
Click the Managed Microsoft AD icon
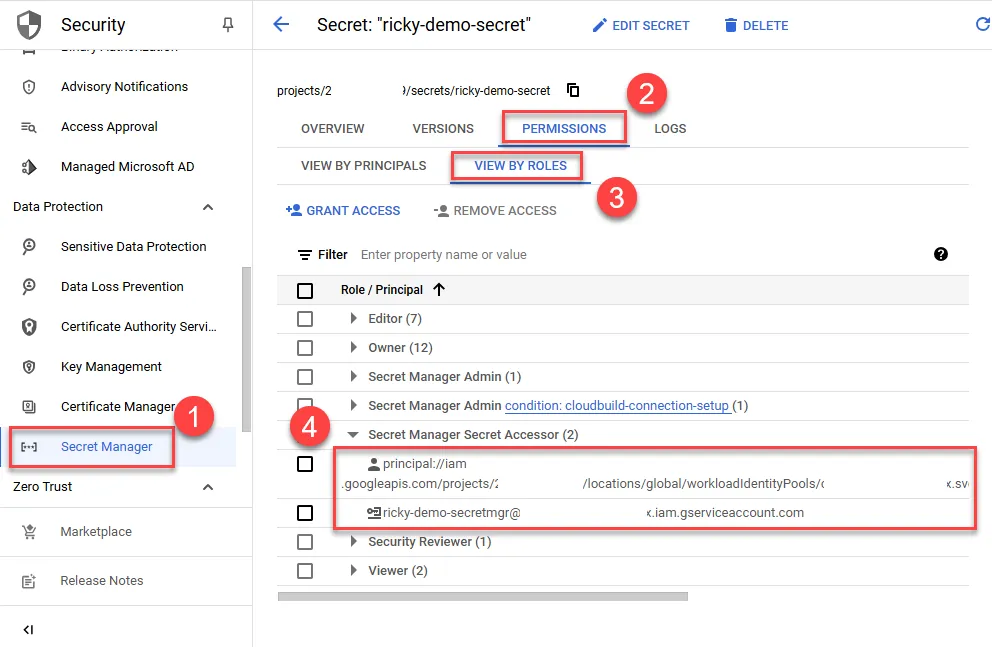click(29, 167)
